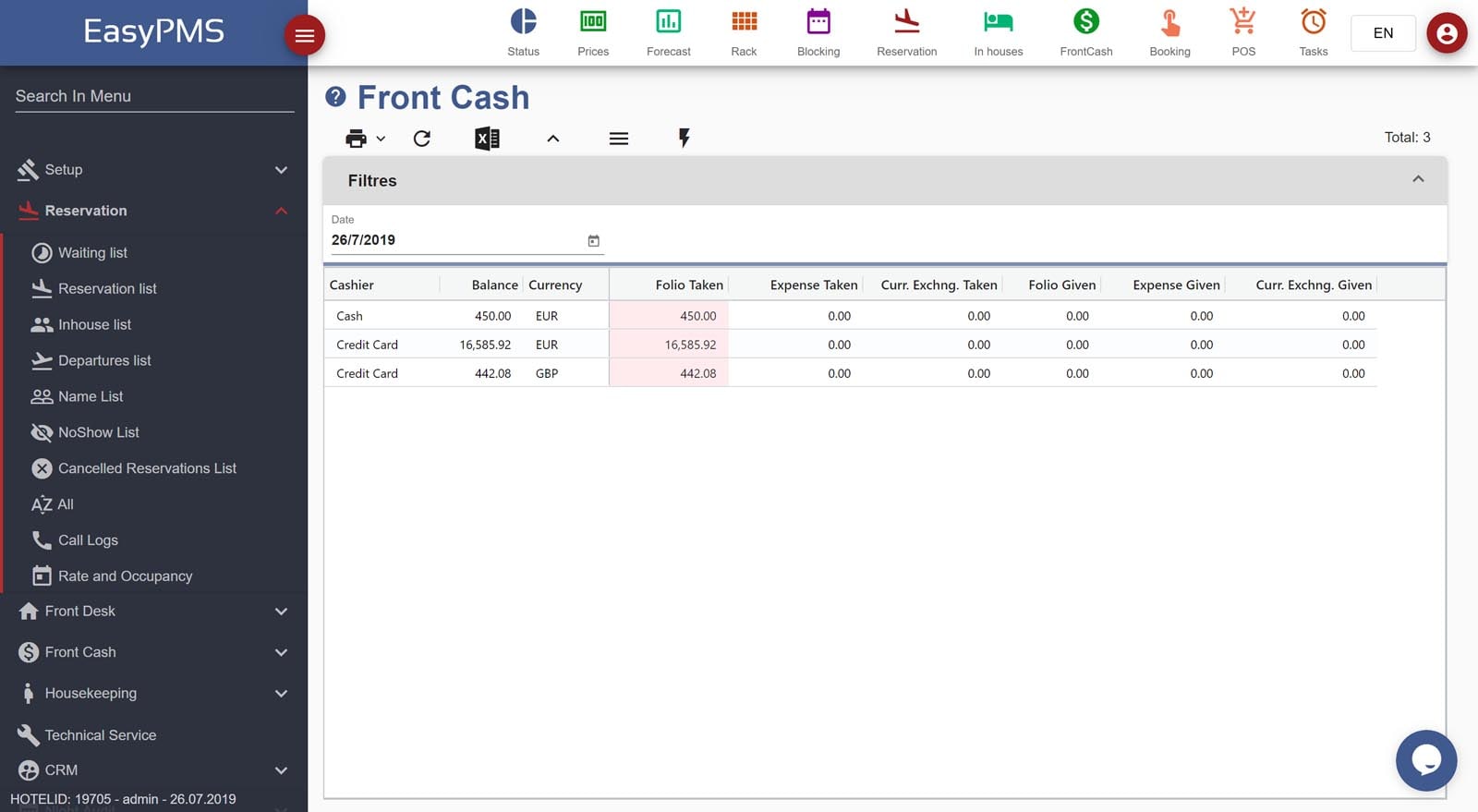Open Inhouse list in sidebar
The height and width of the screenshot is (812, 1478).
[x=94, y=325]
